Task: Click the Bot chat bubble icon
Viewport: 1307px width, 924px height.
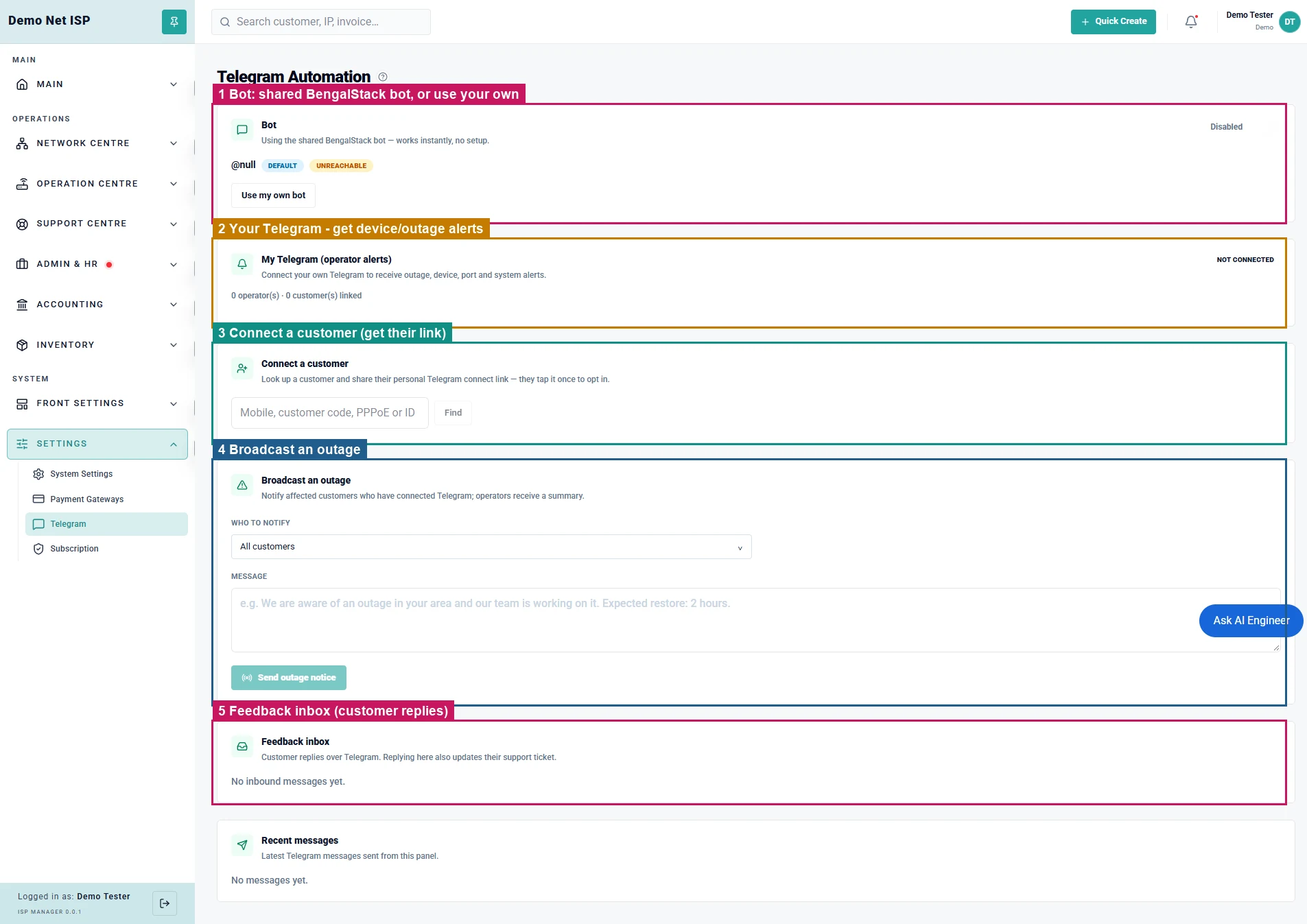Action: (242, 130)
